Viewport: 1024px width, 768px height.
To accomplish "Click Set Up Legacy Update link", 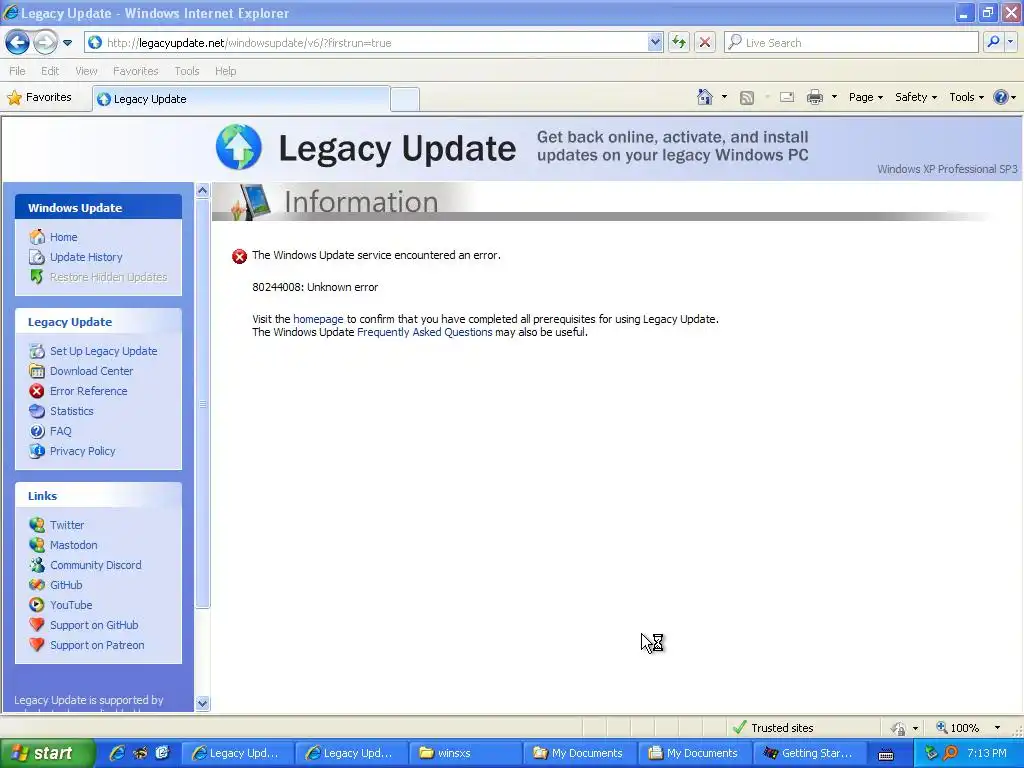I will 104,351.
